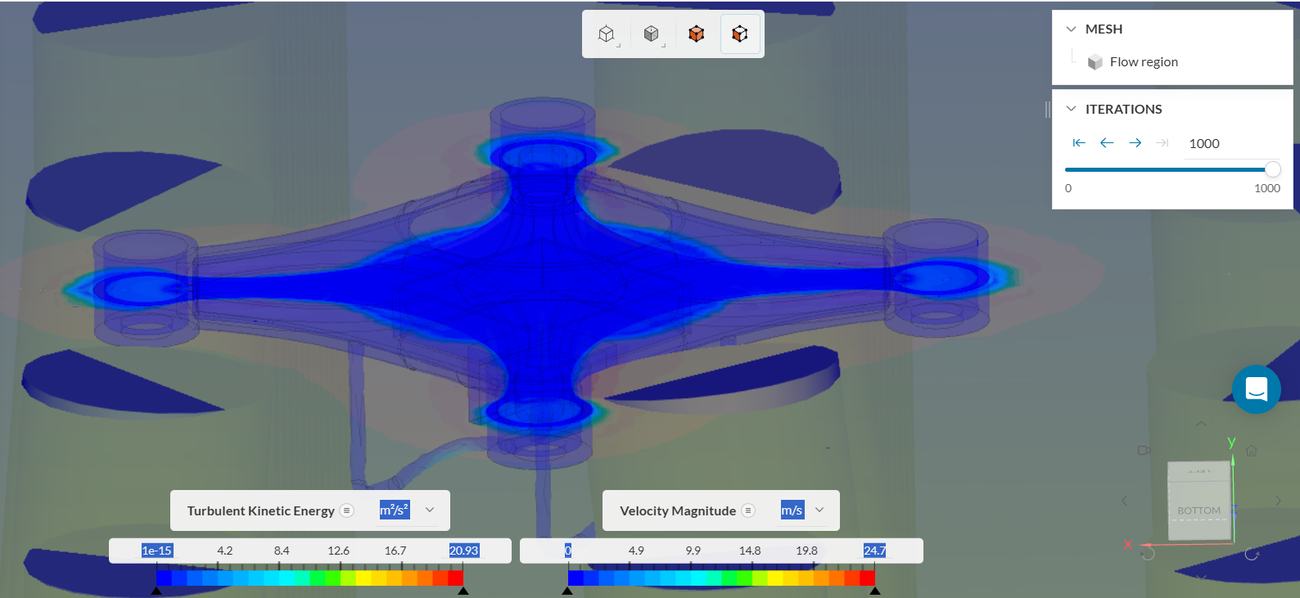Edit the 1e-15 minimum legend value
The height and width of the screenshot is (598, 1300).
(x=157, y=550)
